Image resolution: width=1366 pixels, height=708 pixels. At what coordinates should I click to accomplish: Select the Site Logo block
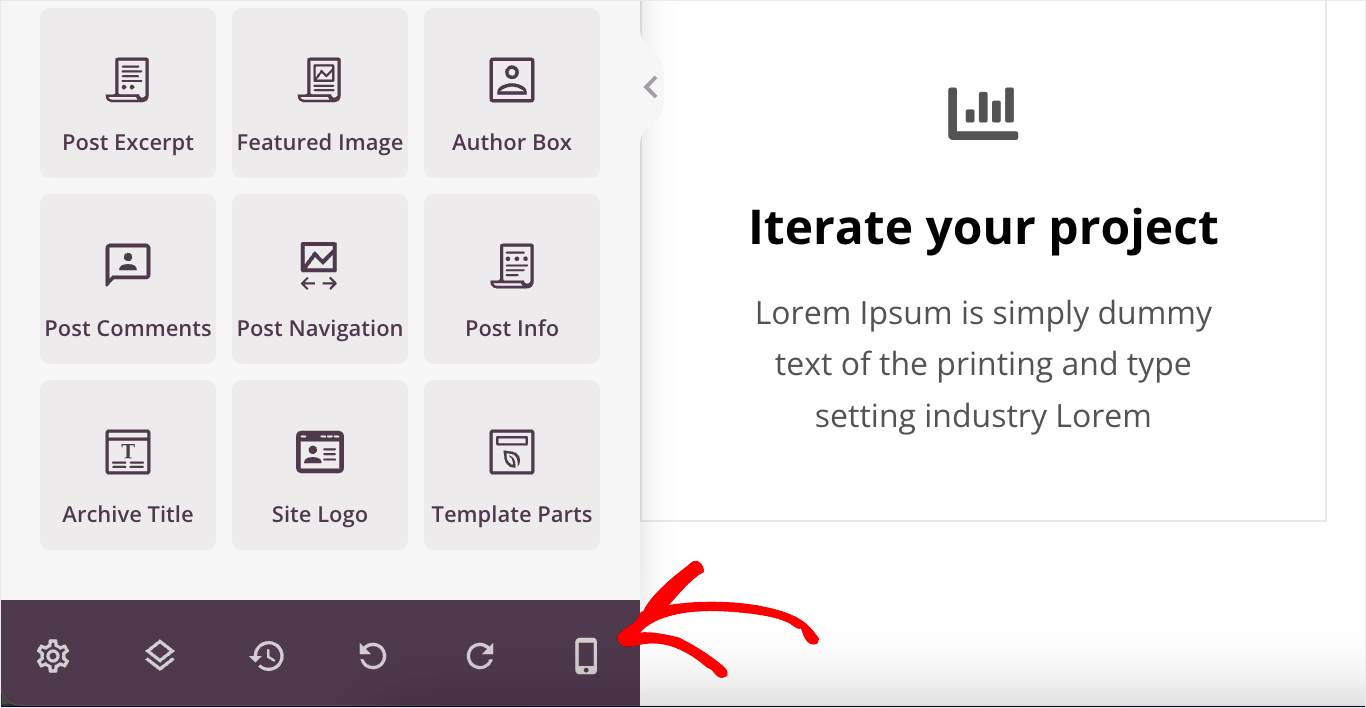pyautogui.click(x=320, y=465)
